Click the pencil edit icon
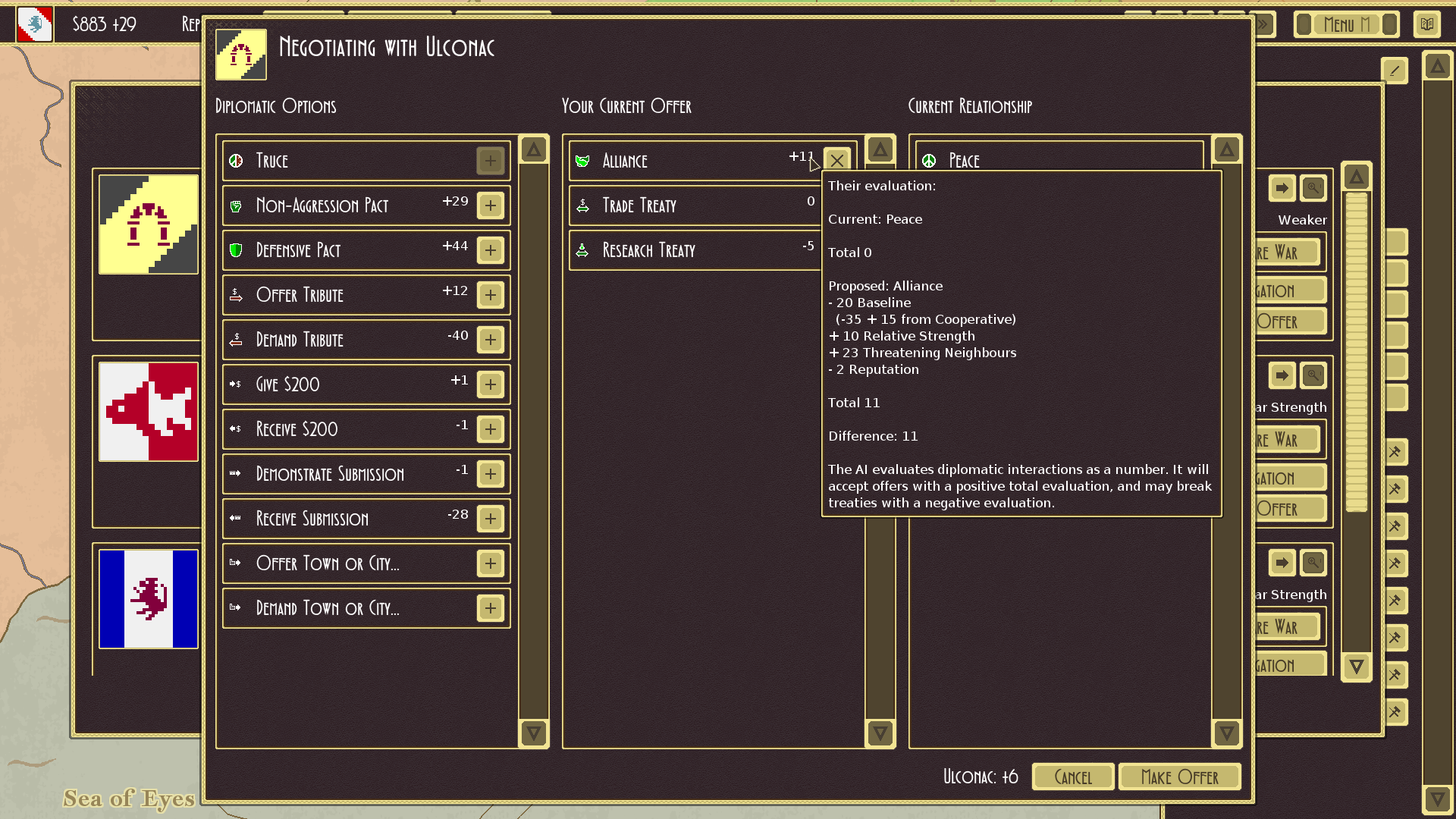Screen dimensions: 1456x819 (x=1395, y=71)
